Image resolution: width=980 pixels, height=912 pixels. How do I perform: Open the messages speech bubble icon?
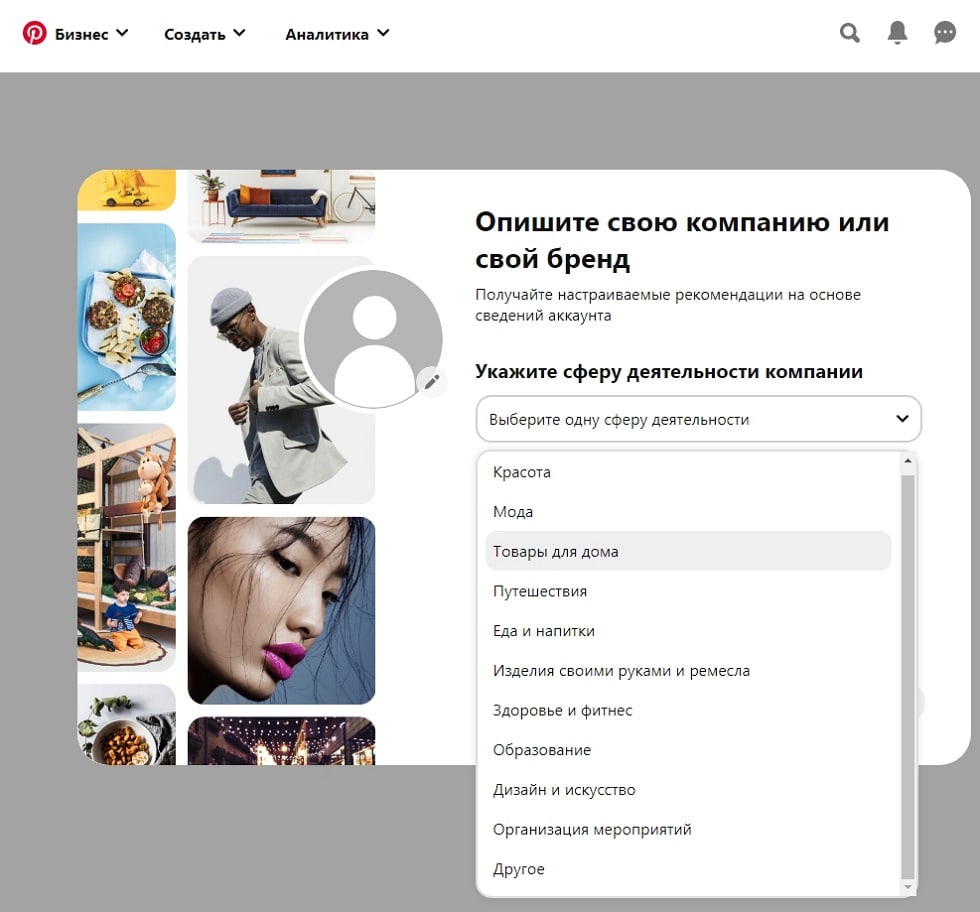pyautogui.click(x=944, y=33)
